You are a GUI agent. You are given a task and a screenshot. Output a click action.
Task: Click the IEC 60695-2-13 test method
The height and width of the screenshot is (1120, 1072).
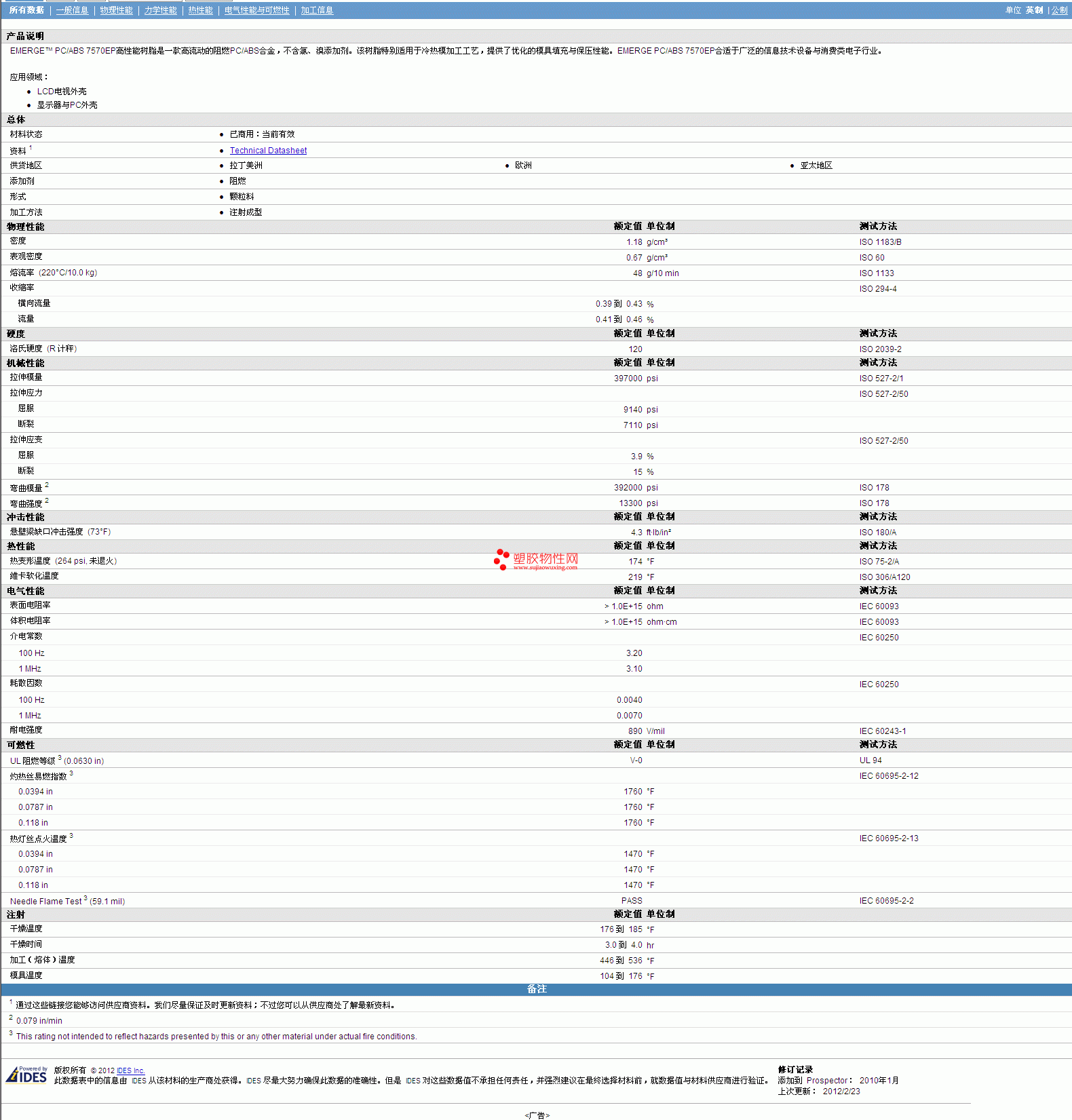click(889, 838)
